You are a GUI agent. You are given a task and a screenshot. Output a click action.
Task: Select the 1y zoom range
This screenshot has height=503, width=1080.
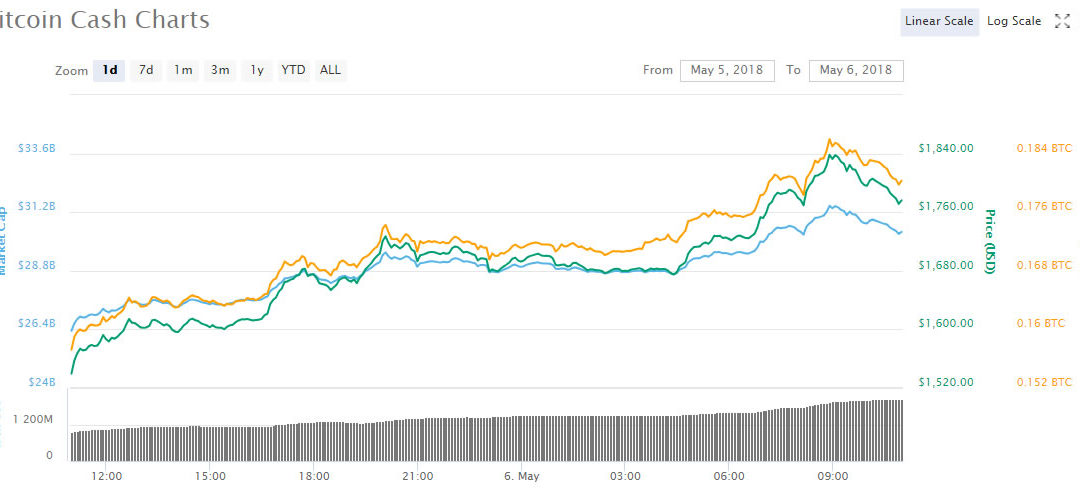(257, 70)
